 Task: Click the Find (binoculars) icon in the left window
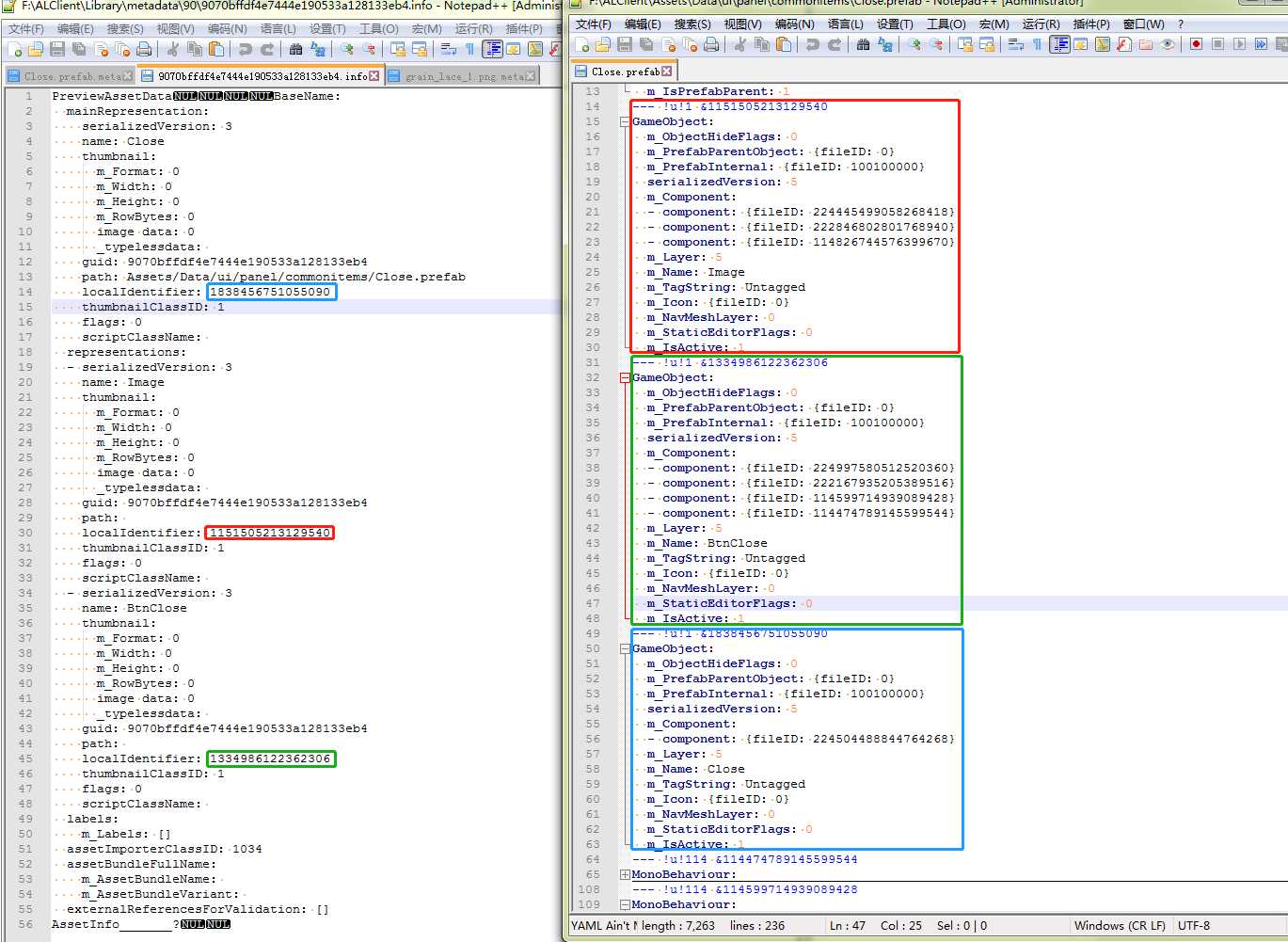pos(295,49)
